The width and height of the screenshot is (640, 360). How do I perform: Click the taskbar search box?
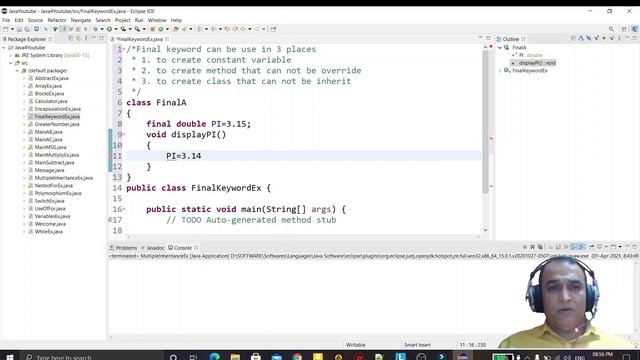[x=91, y=357]
